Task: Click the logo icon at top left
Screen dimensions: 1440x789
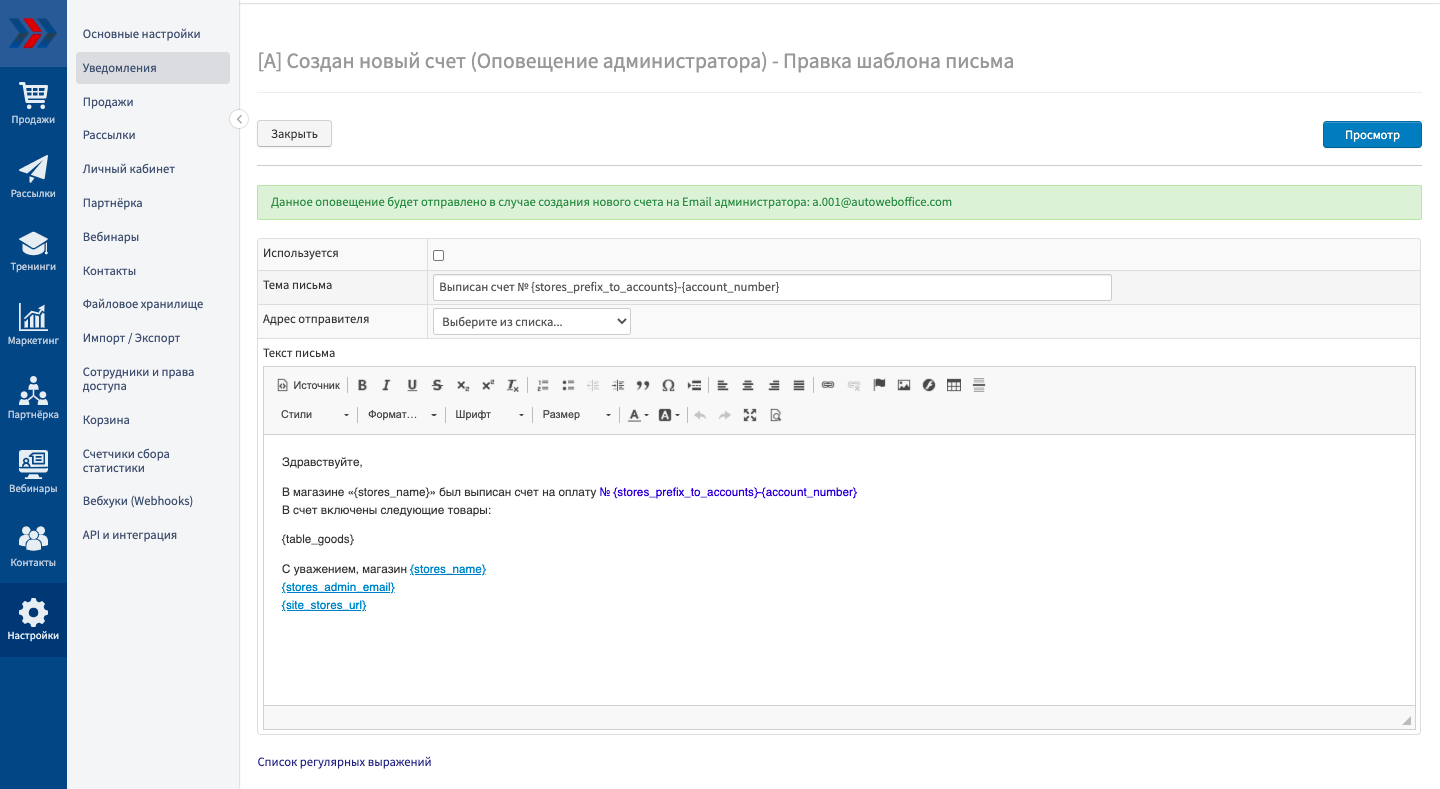Action: (33, 33)
